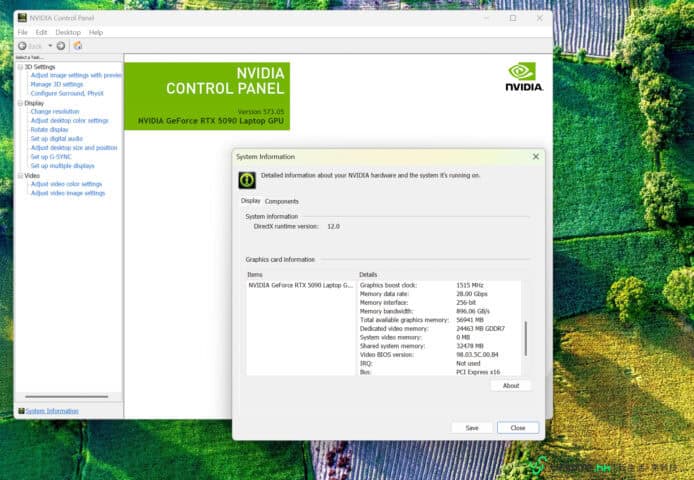Collapse the 3D Settings tree node
Viewport: 694px width, 480px height.
20,67
